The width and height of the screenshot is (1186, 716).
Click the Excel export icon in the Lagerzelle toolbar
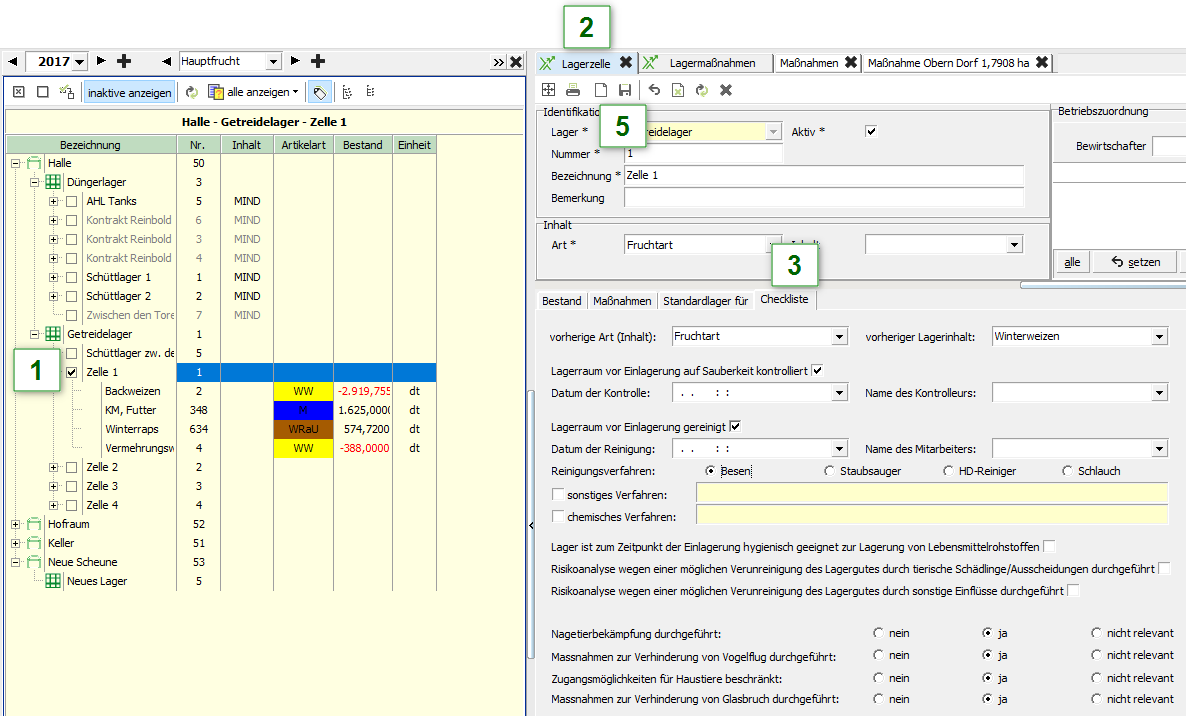click(678, 90)
